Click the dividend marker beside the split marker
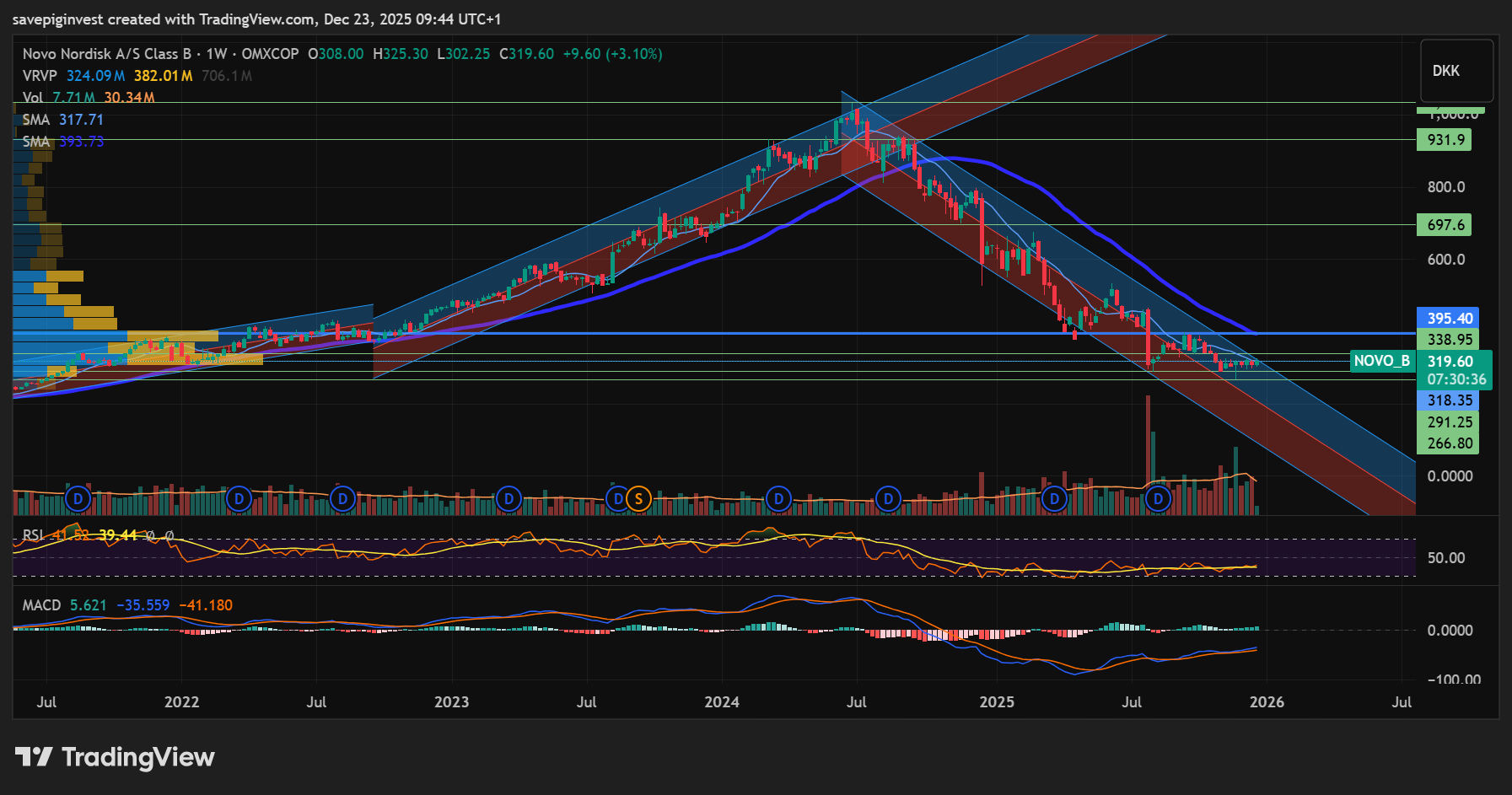The image size is (1512, 795). (618, 499)
